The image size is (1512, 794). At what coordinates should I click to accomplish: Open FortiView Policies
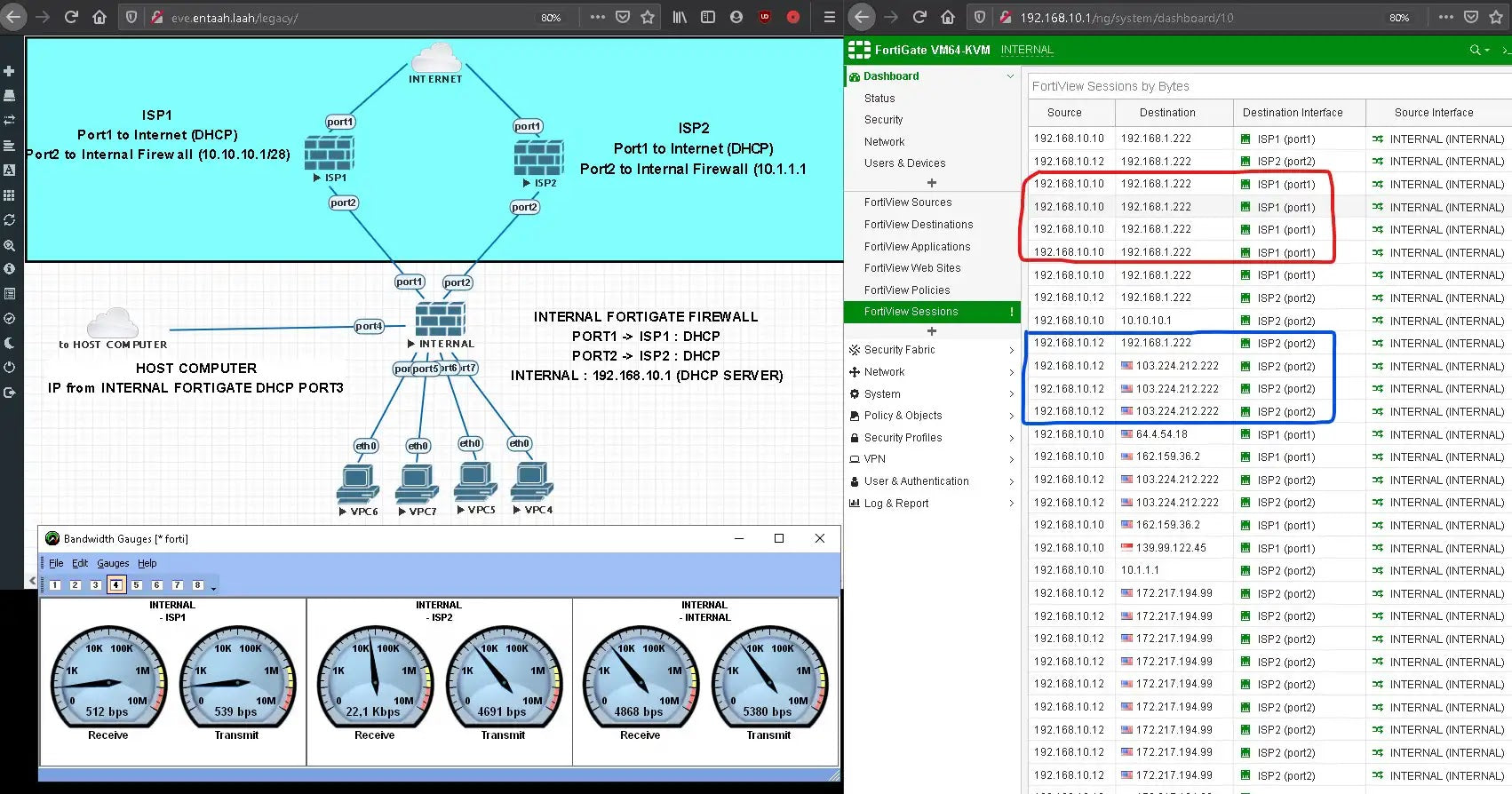(x=907, y=290)
